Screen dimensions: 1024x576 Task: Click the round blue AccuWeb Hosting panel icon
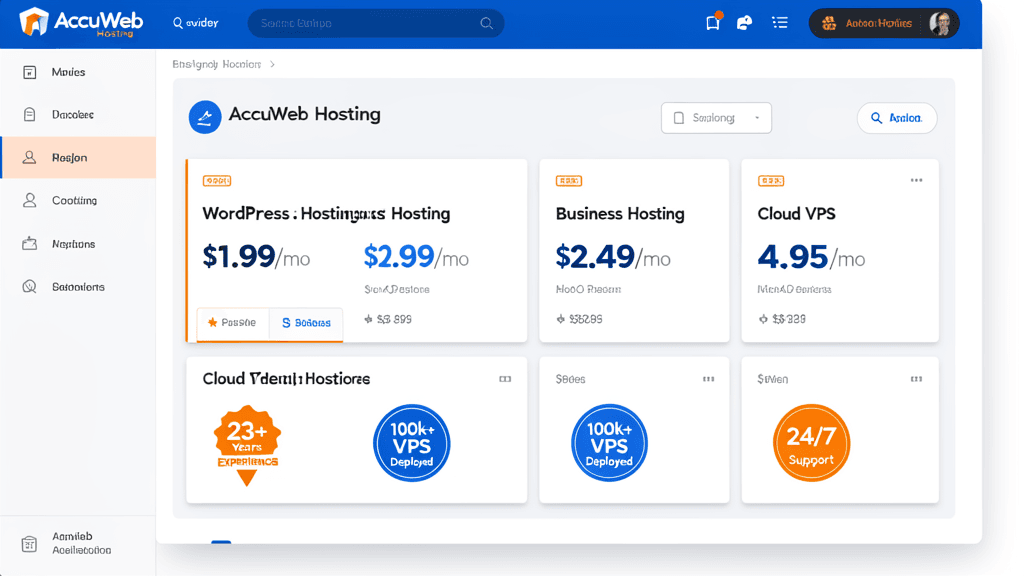[x=205, y=117]
